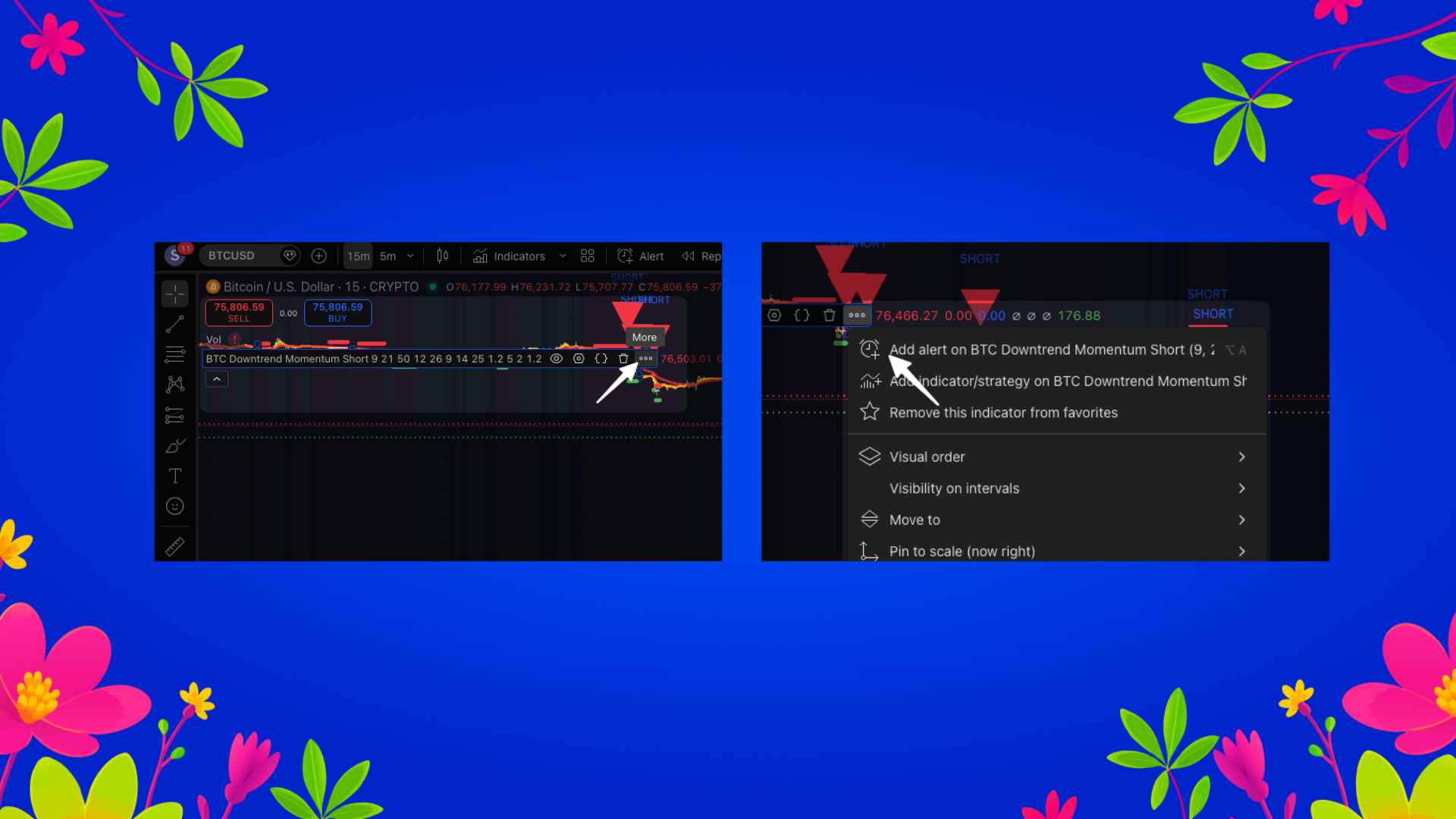Viewport: 1456px width, 819px height.
Task: Pick the brush drawing tool
Action: pos(175,446)
